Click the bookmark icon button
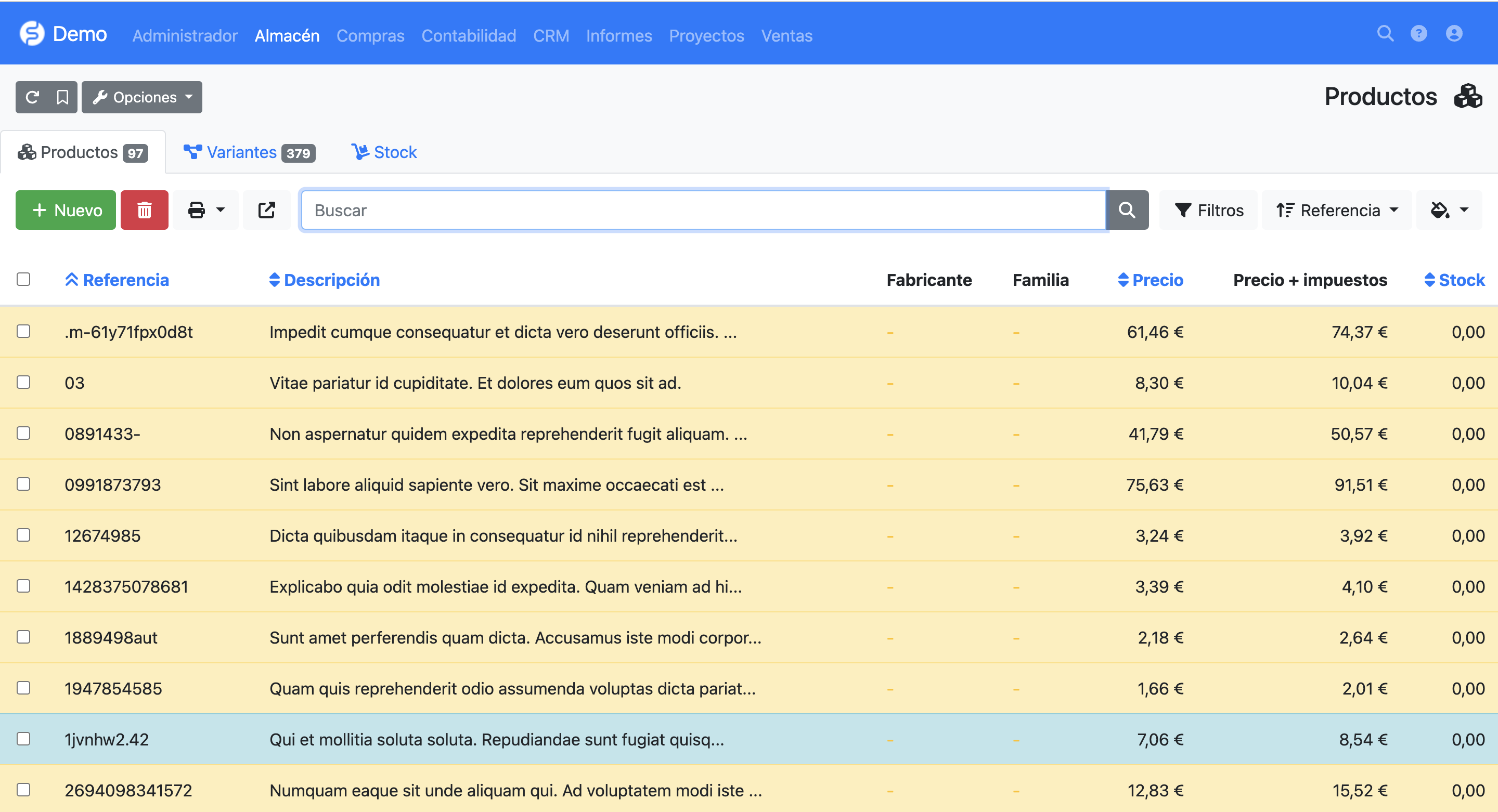The height and width of the screenshot is (812, 1498). pos(62,97)
